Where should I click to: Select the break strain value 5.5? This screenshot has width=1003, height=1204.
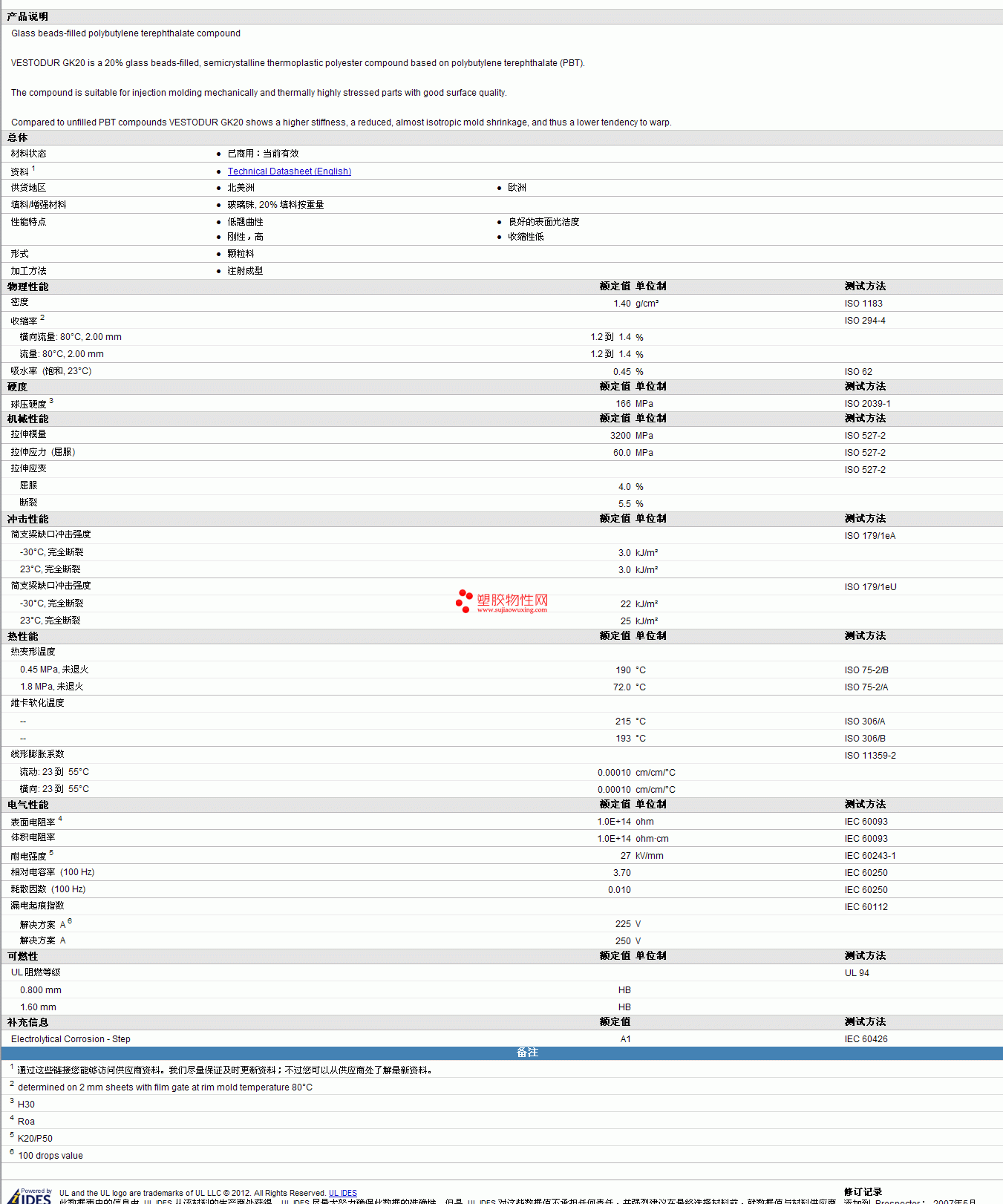pos(624,504)
